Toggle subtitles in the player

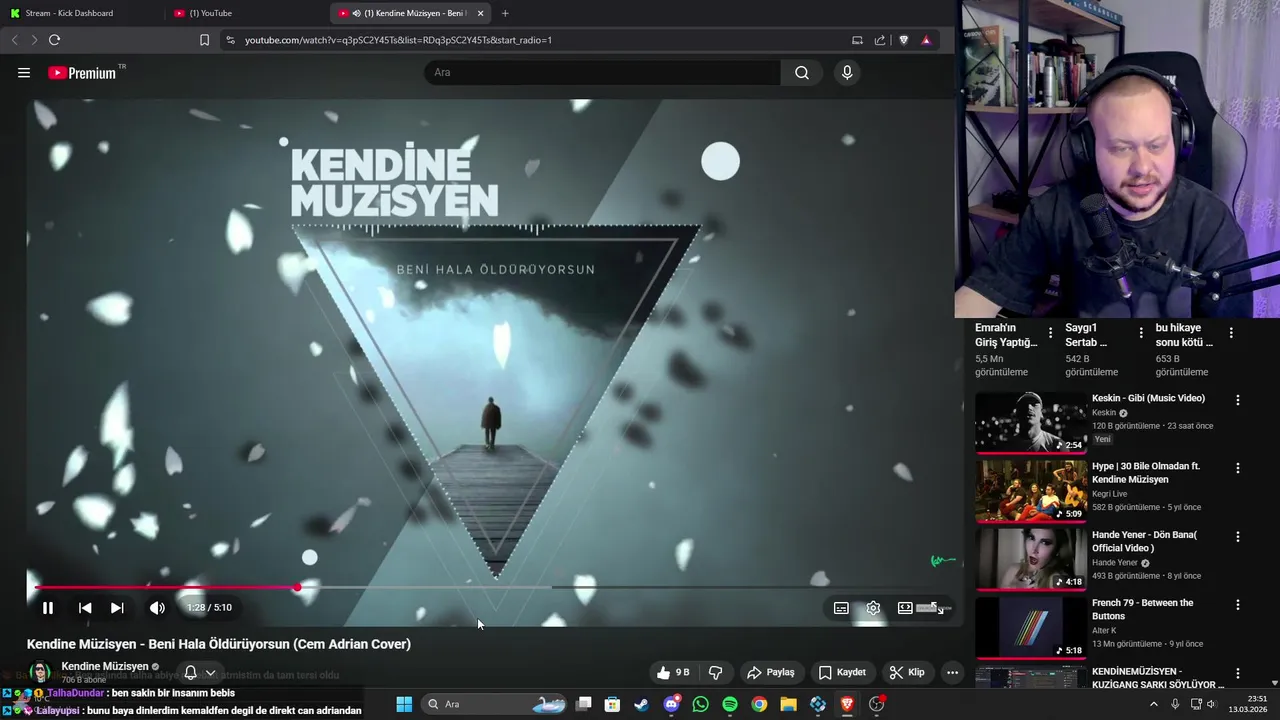pos(841,608)
